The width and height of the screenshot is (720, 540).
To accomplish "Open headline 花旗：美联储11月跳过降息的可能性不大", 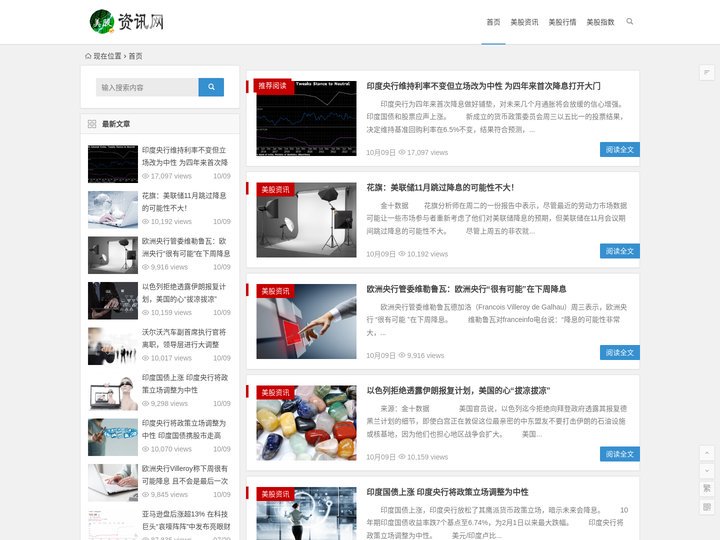I will (x=440, y=187).
